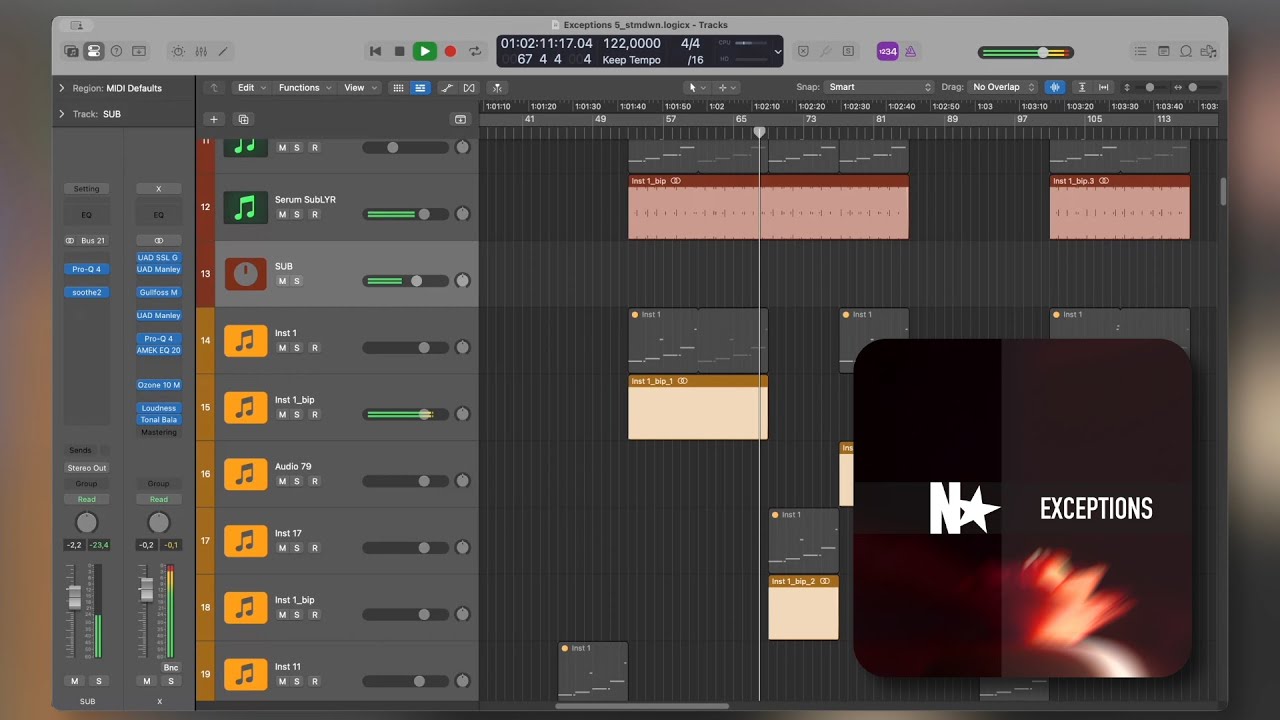1280x720 pixels.
Task: Click the track hierarchy up-arrow button
Action: click(214, 88)
